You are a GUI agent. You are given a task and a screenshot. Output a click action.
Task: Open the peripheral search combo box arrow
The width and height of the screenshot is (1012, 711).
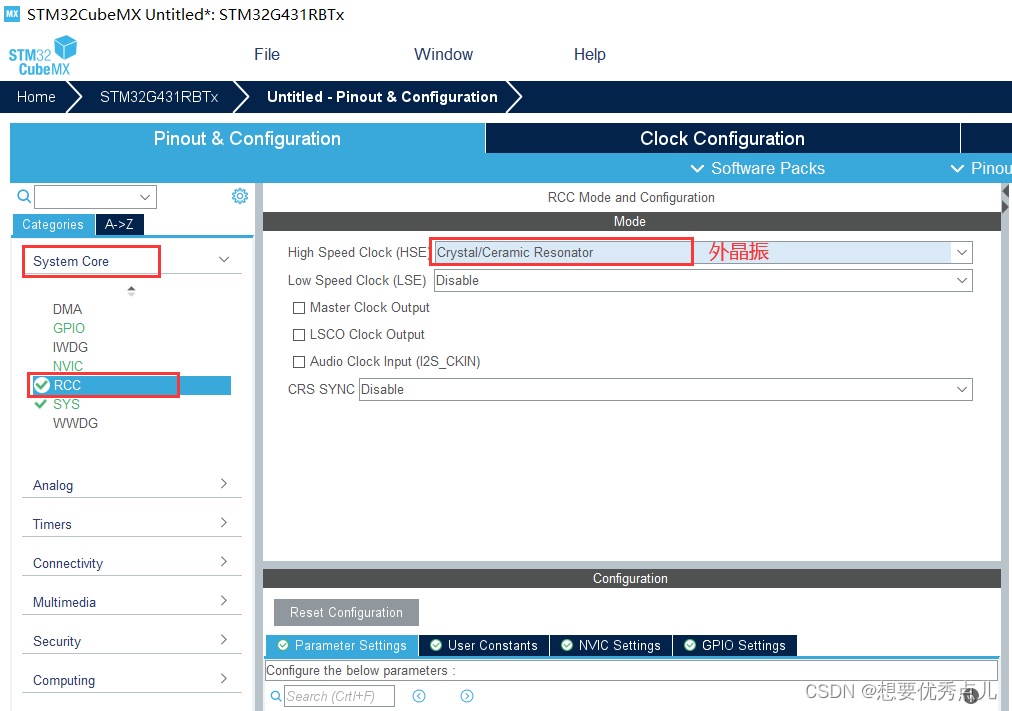pyautogui.click(x=145, y=197)
